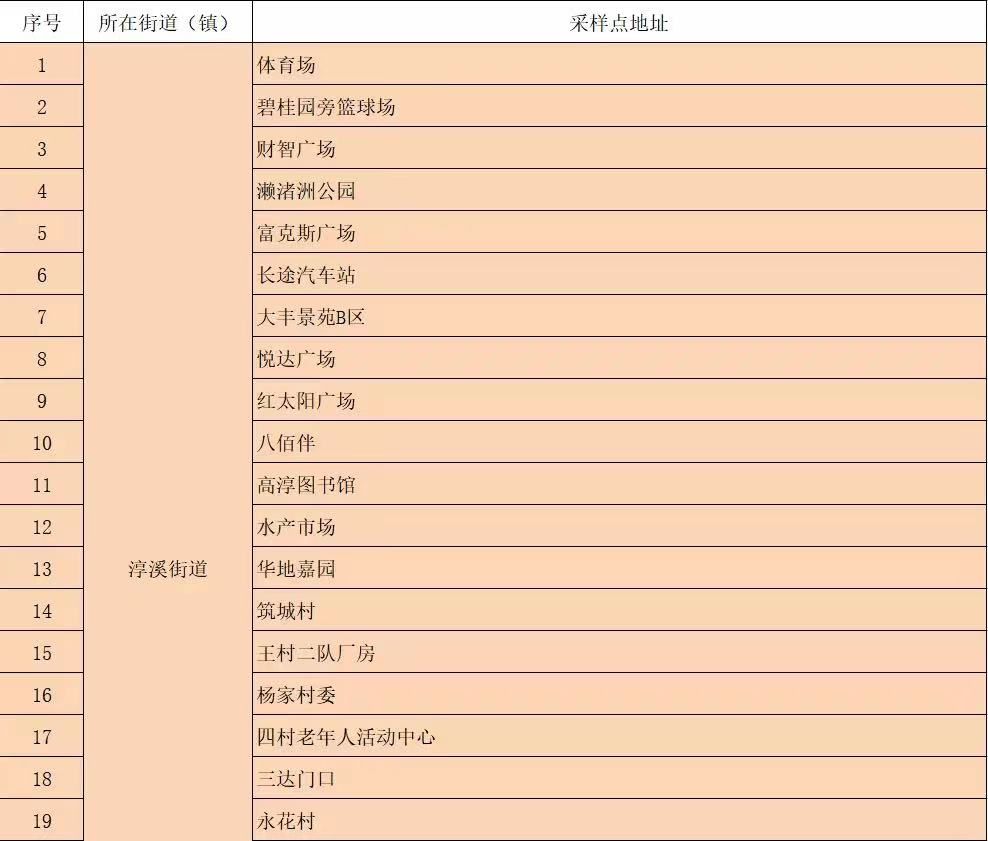Click row number 18
The height and width of the screenshot is (841, 988).
tap(42, 778)
